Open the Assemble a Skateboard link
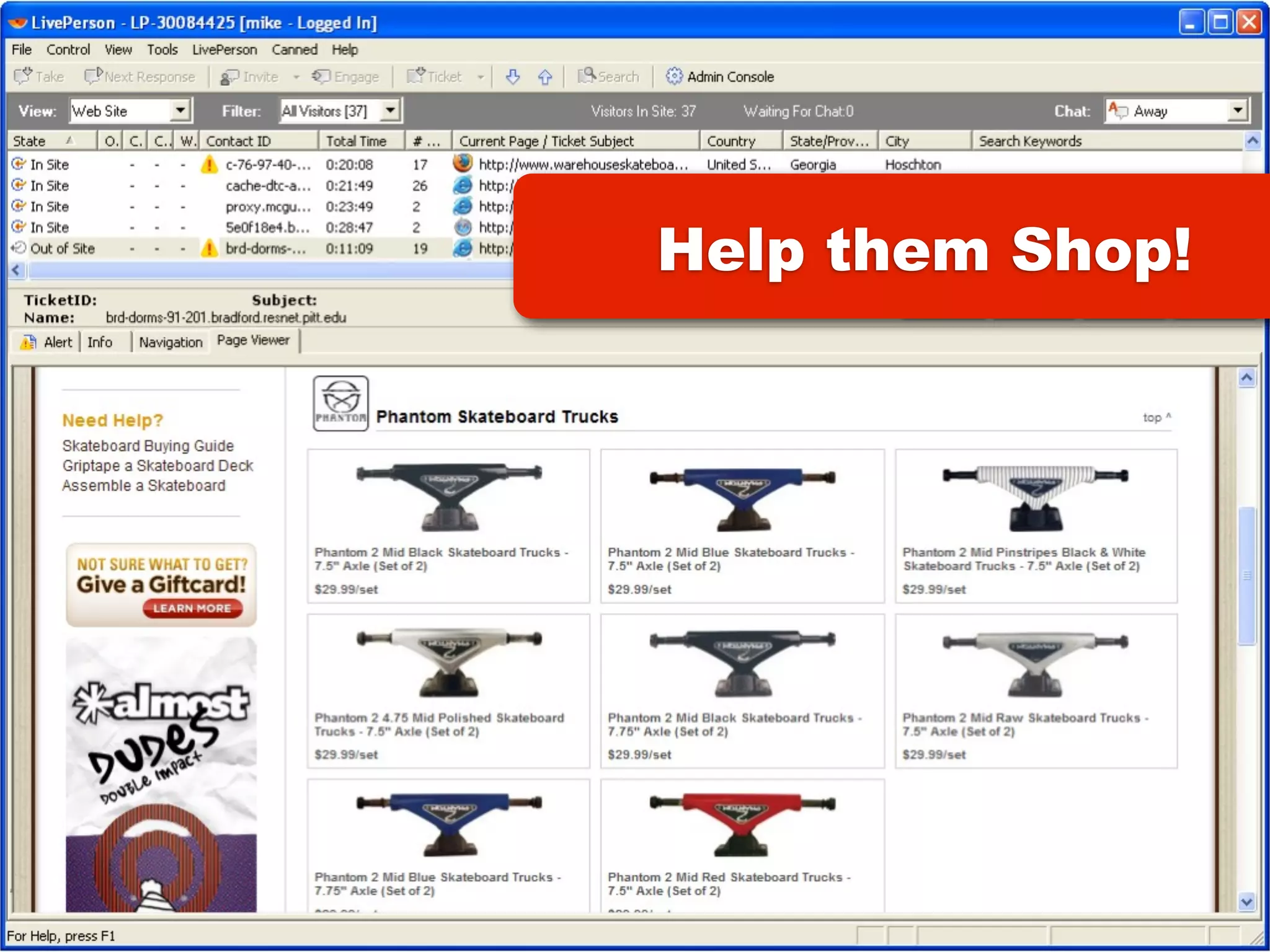 pyautogui.click(x=144, y=485)
